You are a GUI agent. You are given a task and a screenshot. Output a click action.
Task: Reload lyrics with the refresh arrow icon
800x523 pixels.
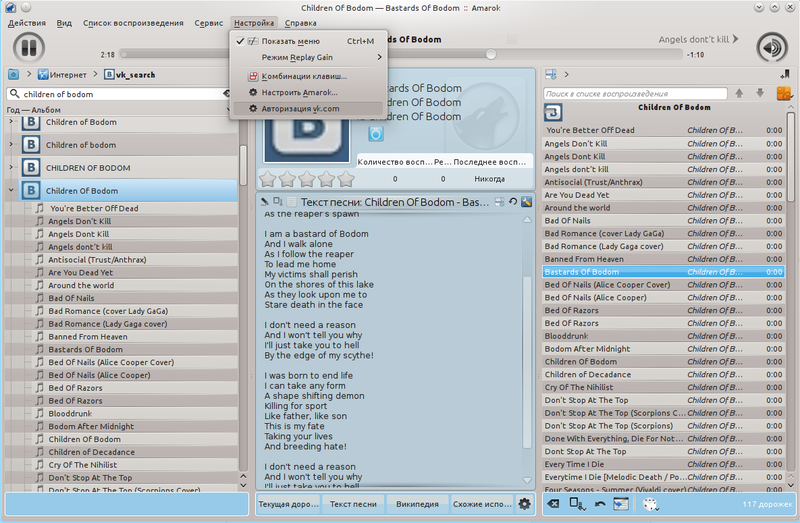513,202
